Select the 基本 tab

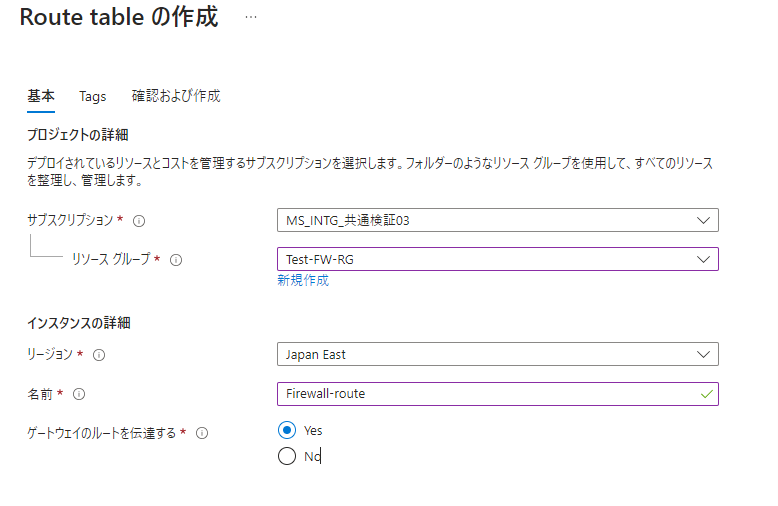pyautogui.click(x=41, y=97)
